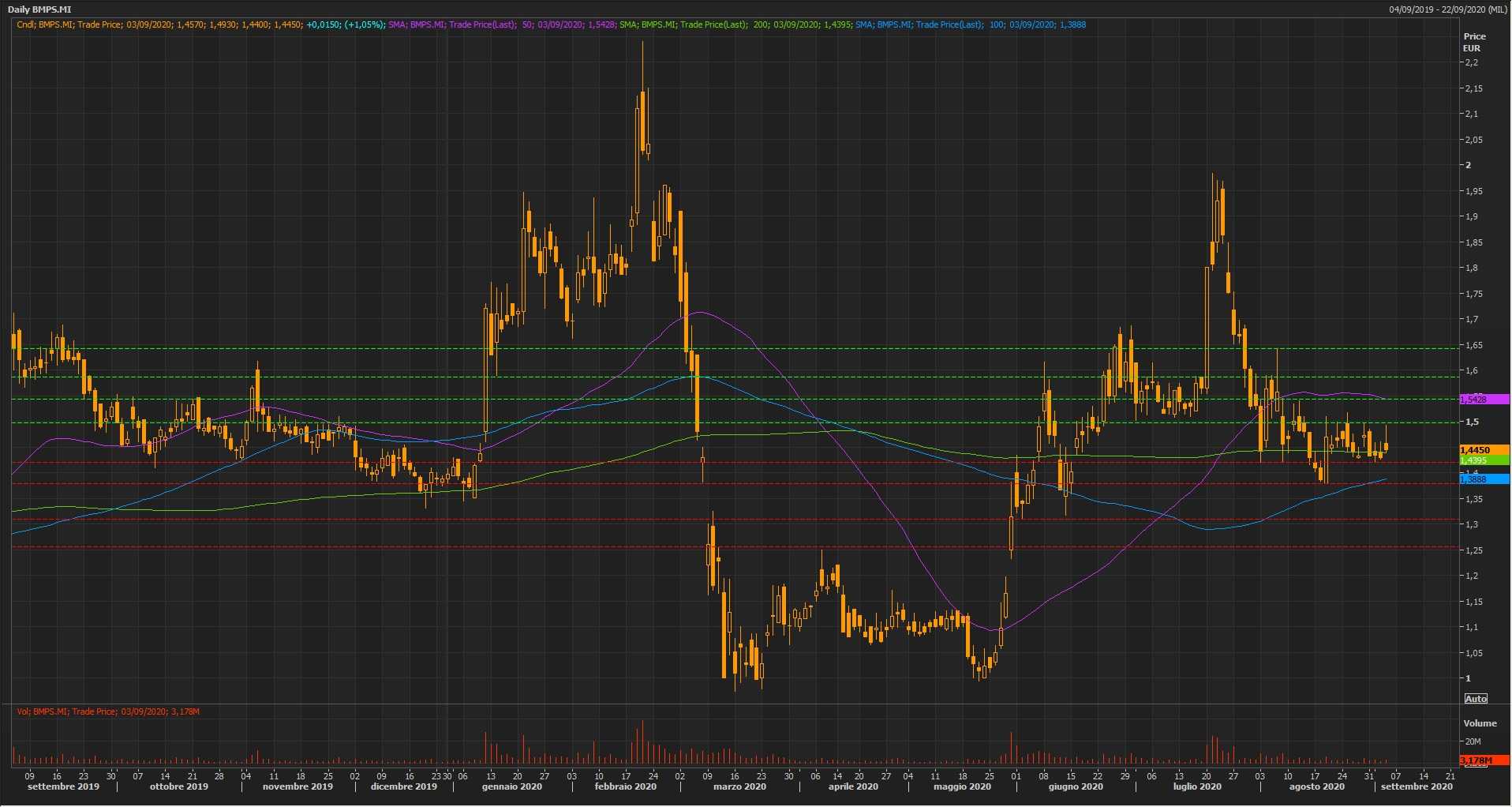Click the 2 price level on the axis
This screenshot has height=807, width=1512.
tap(1469, 165)
